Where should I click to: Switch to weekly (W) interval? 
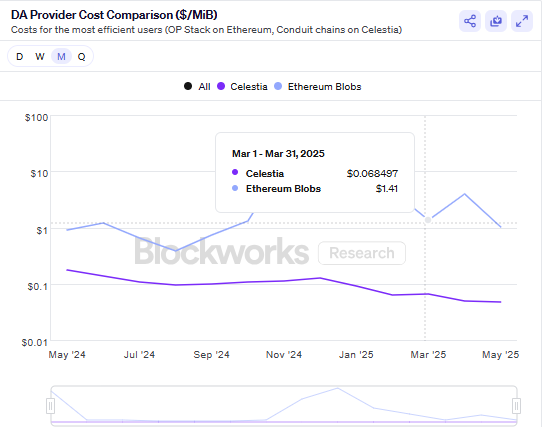pos(40,56)
